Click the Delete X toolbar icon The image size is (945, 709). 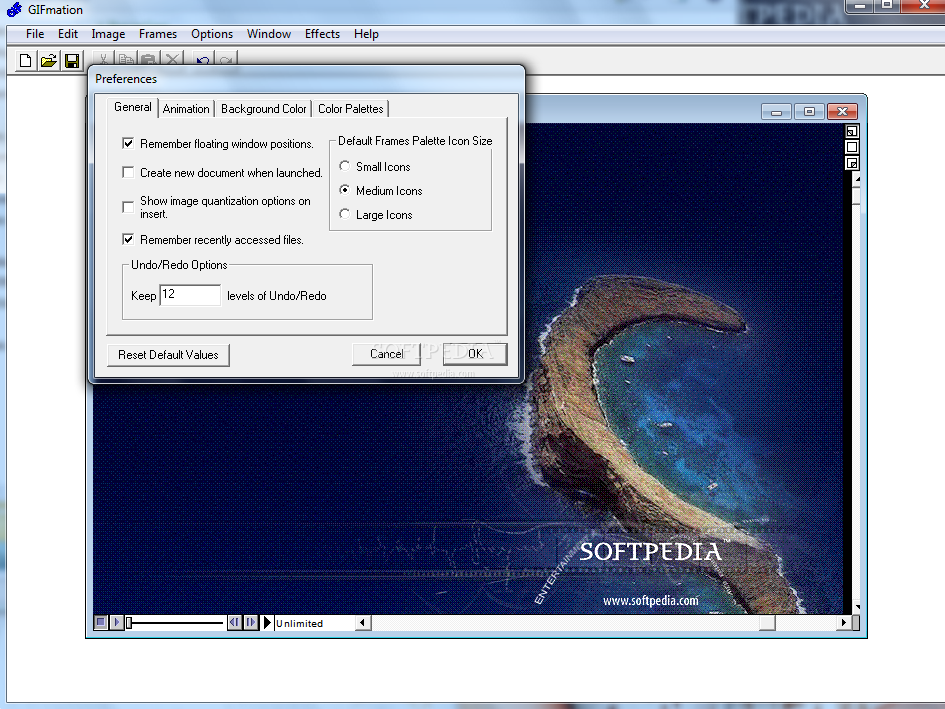[x=172, y=59]
